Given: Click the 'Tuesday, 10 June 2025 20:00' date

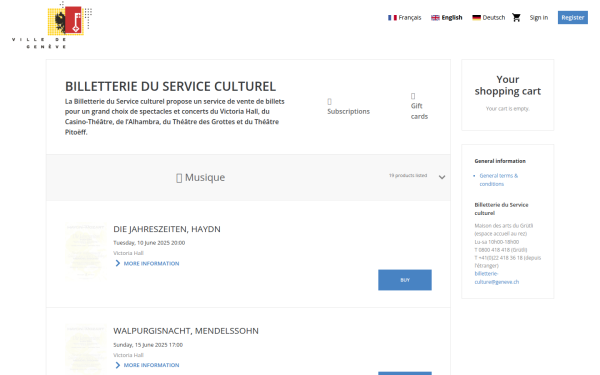Looking at the screenshot, I should (149, 243).
